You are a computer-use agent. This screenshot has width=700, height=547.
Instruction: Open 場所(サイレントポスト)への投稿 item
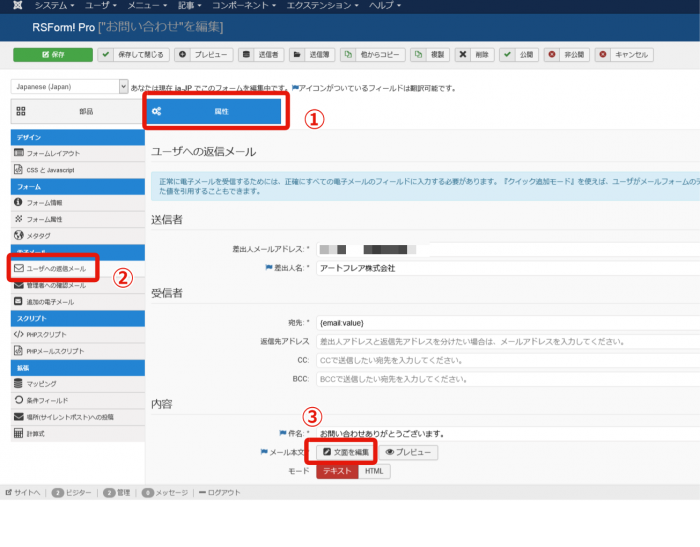click(x=78, y=417)
